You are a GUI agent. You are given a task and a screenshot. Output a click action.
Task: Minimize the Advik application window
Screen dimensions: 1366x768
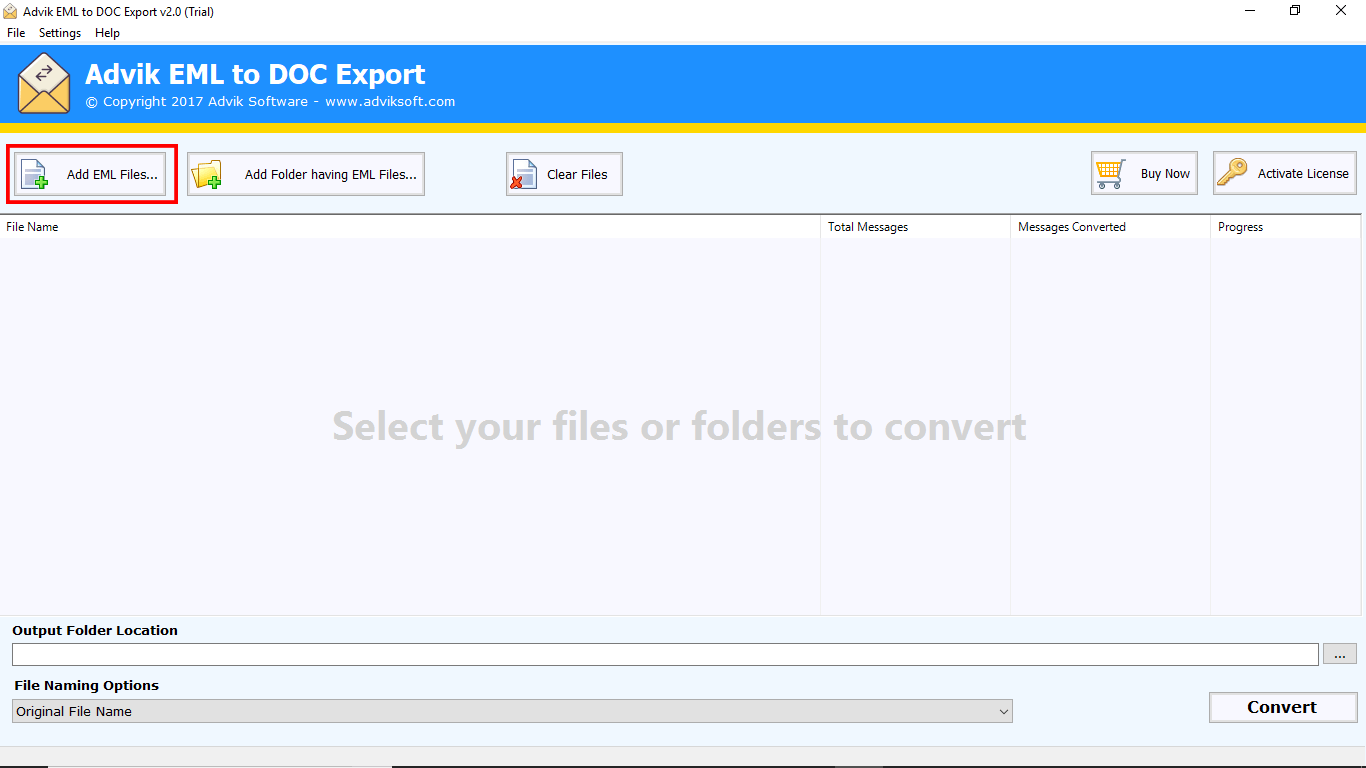(x=1250, y=11)
